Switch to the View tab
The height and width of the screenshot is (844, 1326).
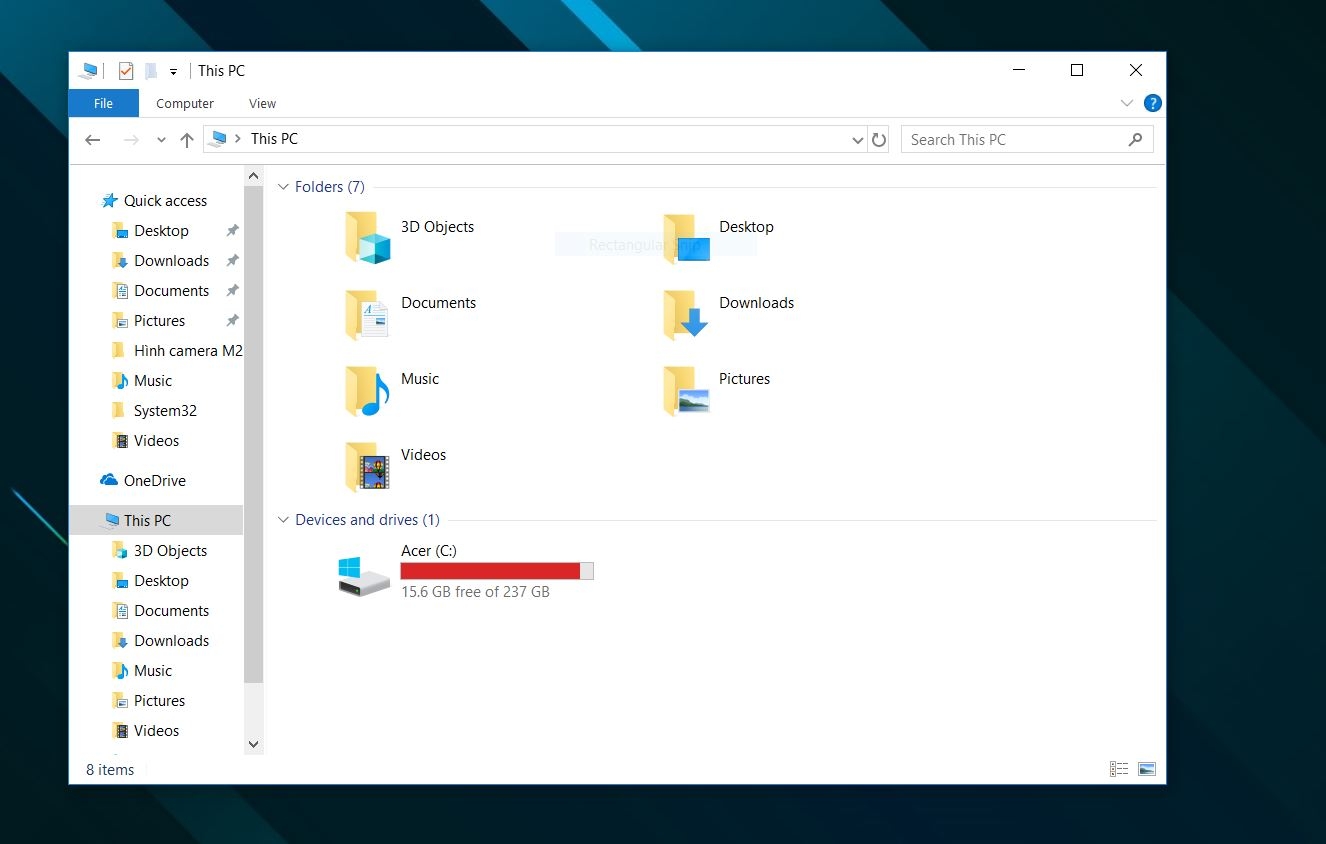[x=262, y=103]
